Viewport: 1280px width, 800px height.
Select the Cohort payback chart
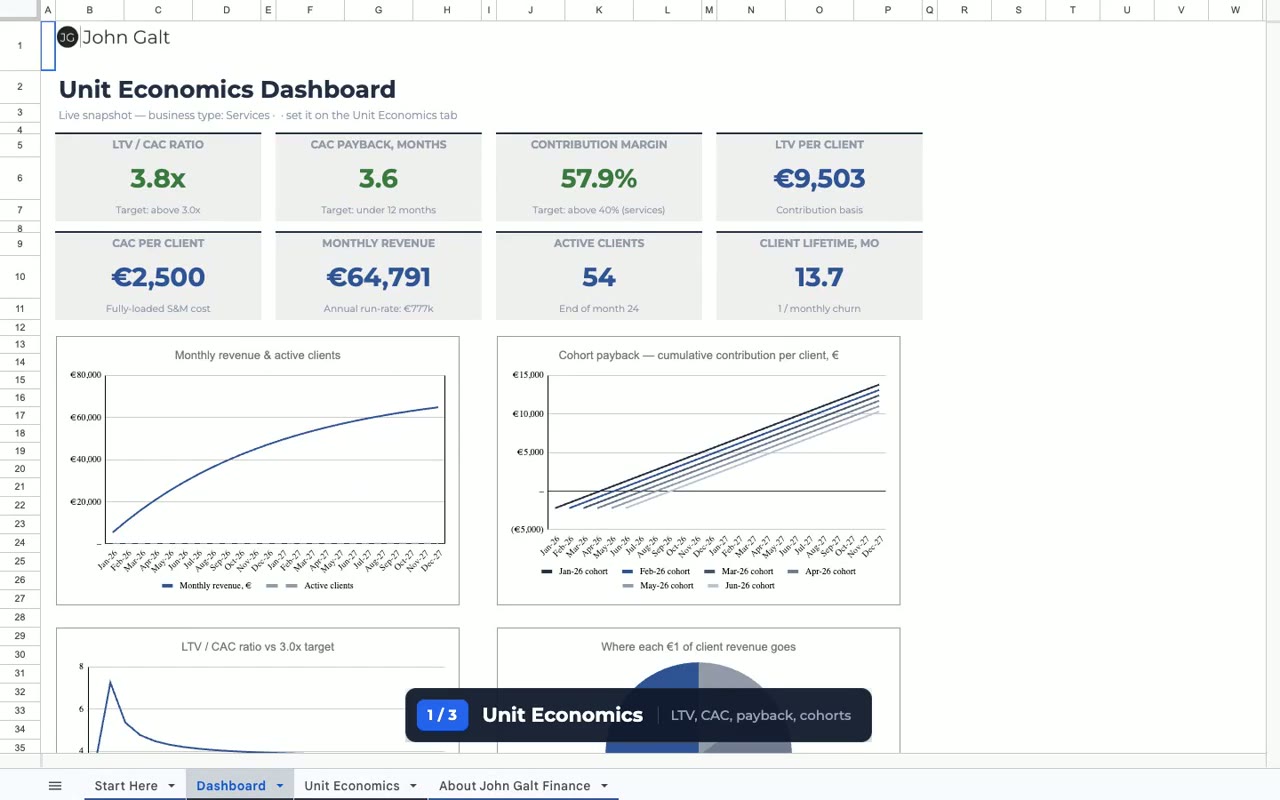click(698, 471)
